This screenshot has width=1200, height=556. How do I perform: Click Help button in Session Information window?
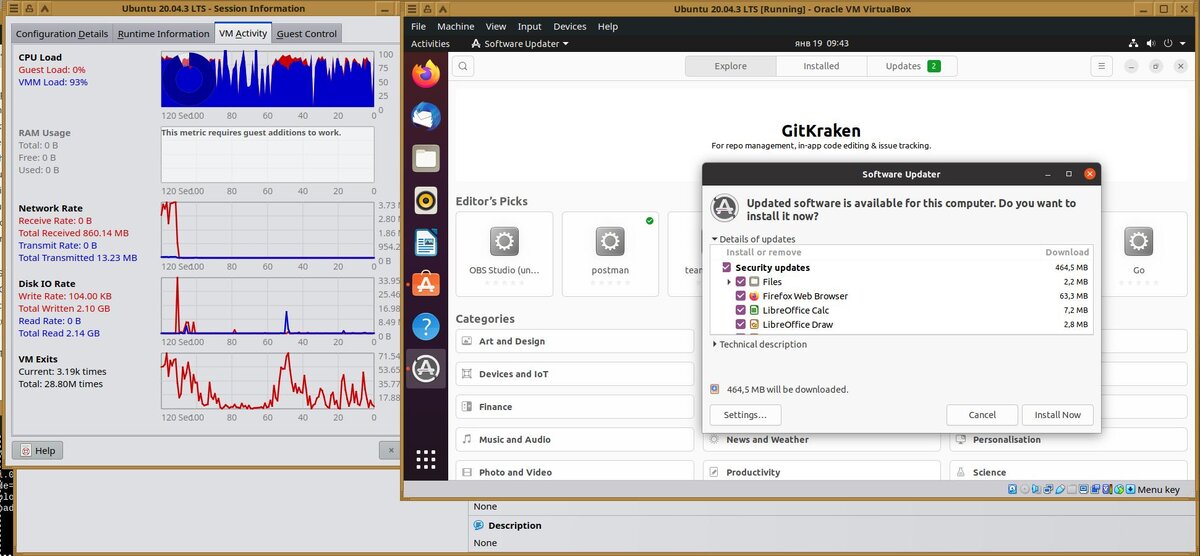point(36,451)
